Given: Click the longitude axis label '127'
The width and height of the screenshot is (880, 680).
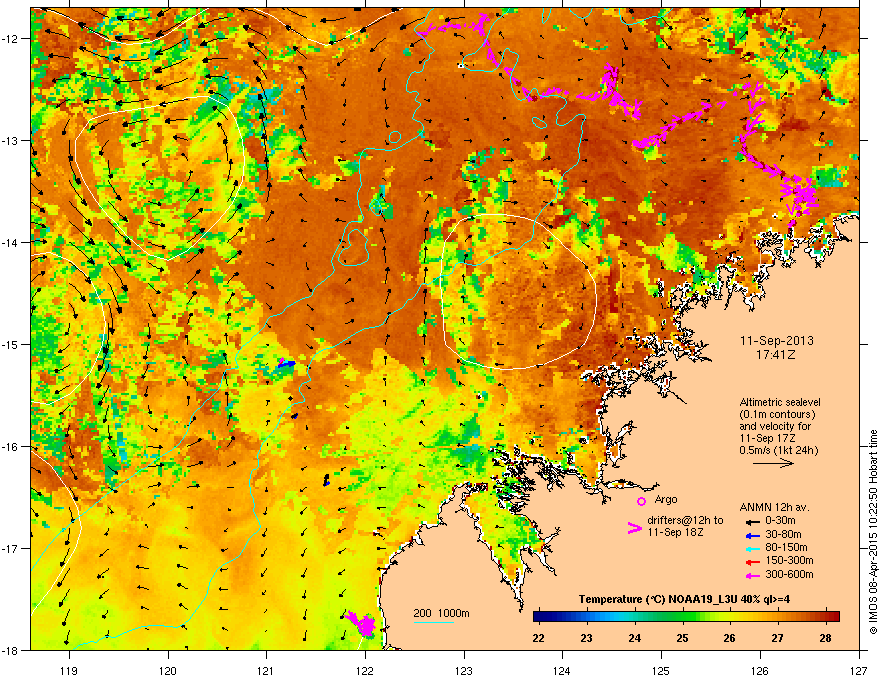Looking at the screenshot, I should 859,670.
